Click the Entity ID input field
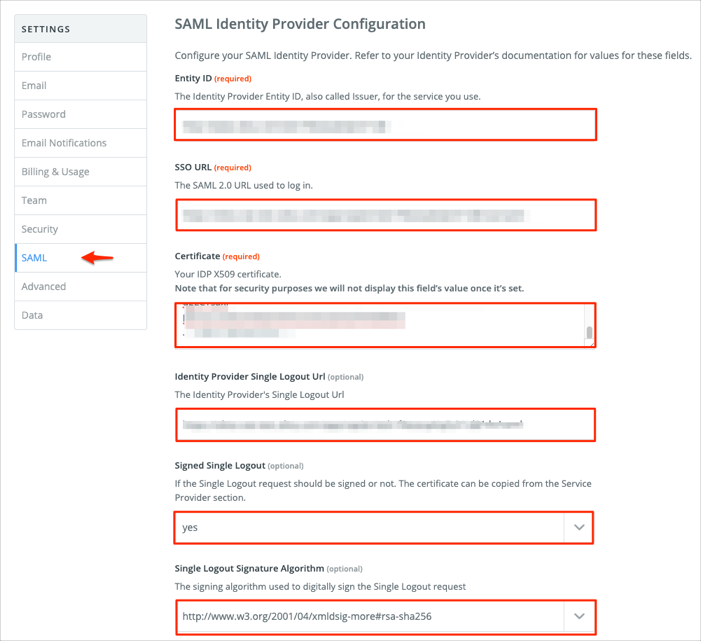 click(385, 125)
